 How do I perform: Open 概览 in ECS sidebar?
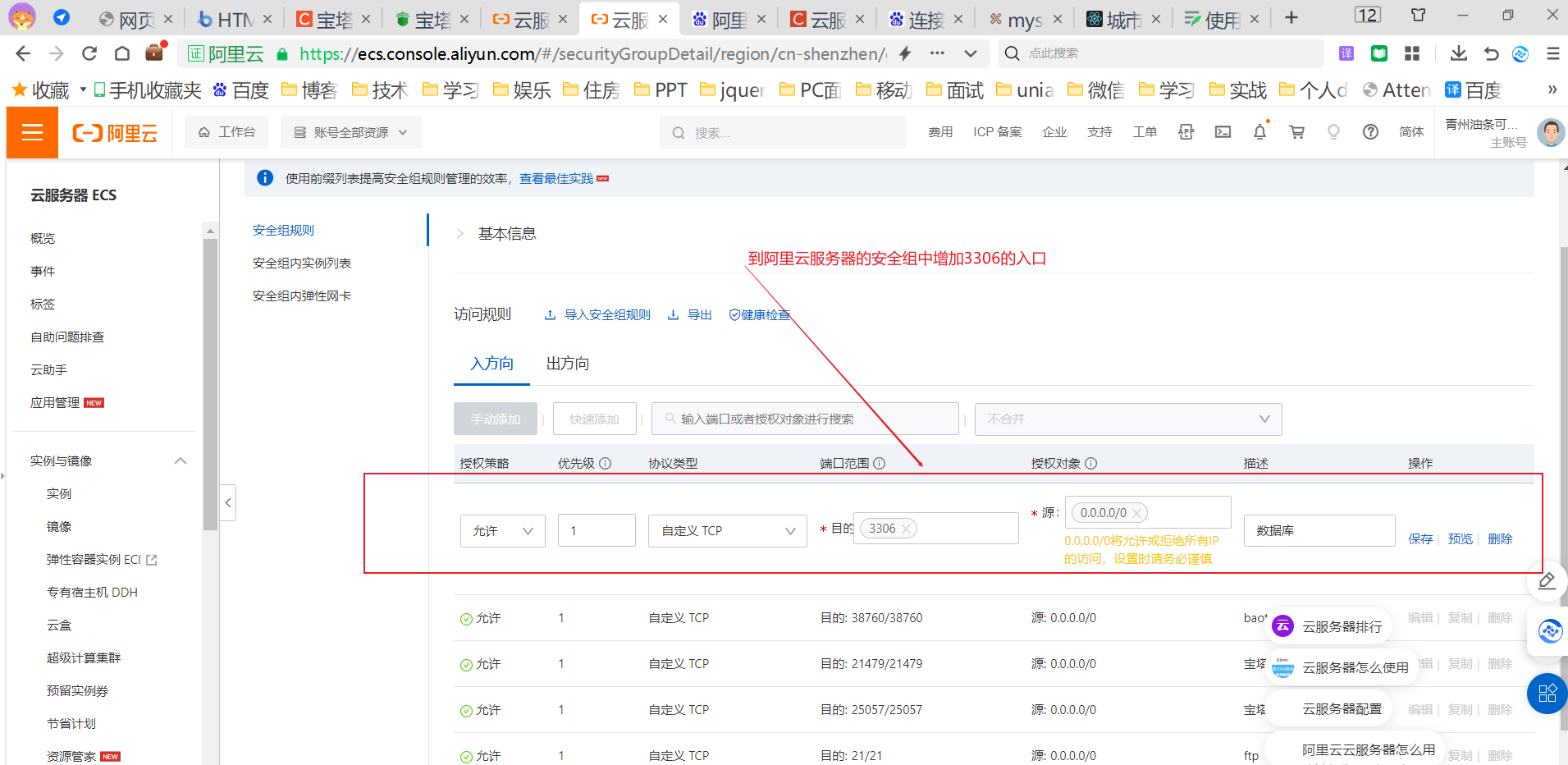pos(43,239)
